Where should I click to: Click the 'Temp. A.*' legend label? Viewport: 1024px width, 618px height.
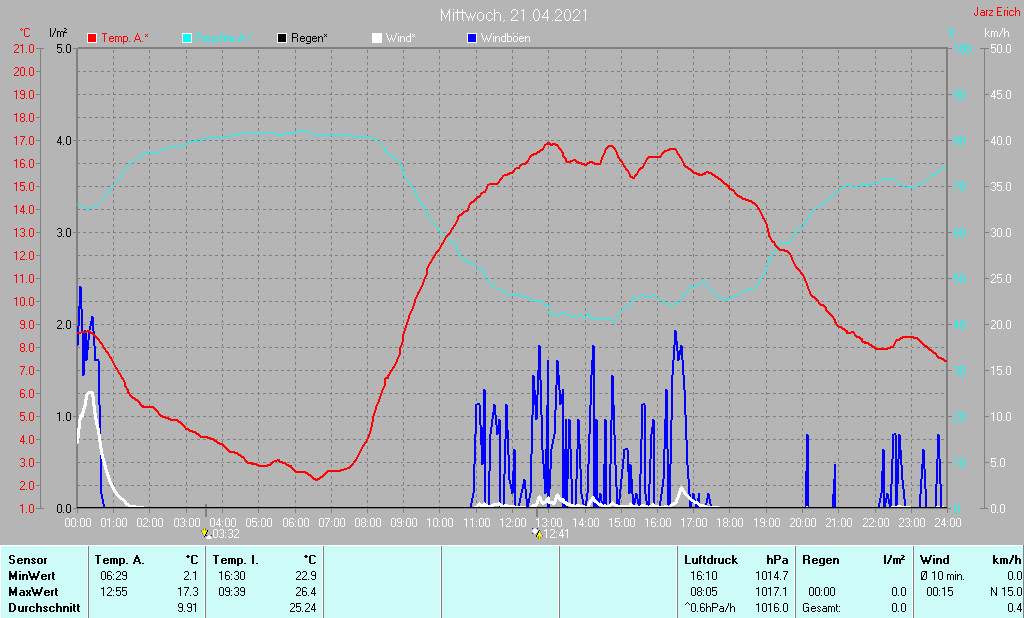[x=125, y=38]
